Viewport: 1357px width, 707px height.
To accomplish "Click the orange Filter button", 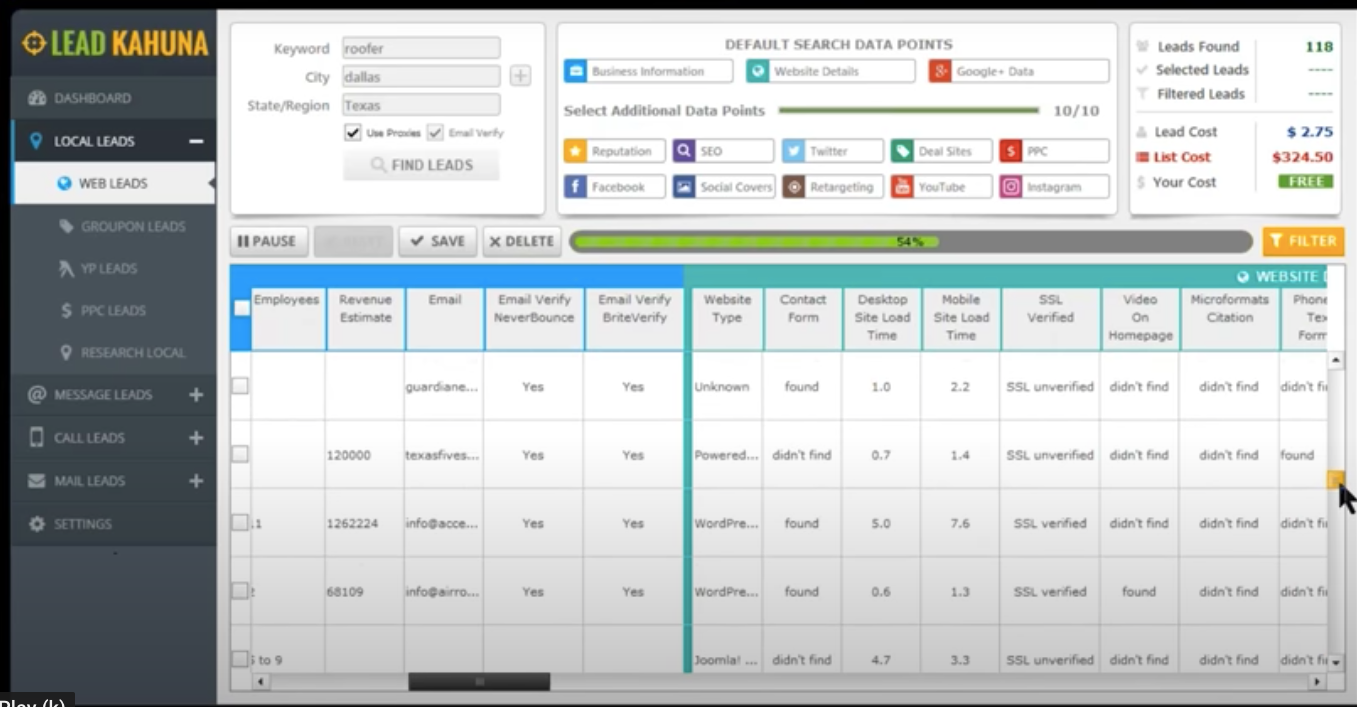I will click(x=1302, y=241).
